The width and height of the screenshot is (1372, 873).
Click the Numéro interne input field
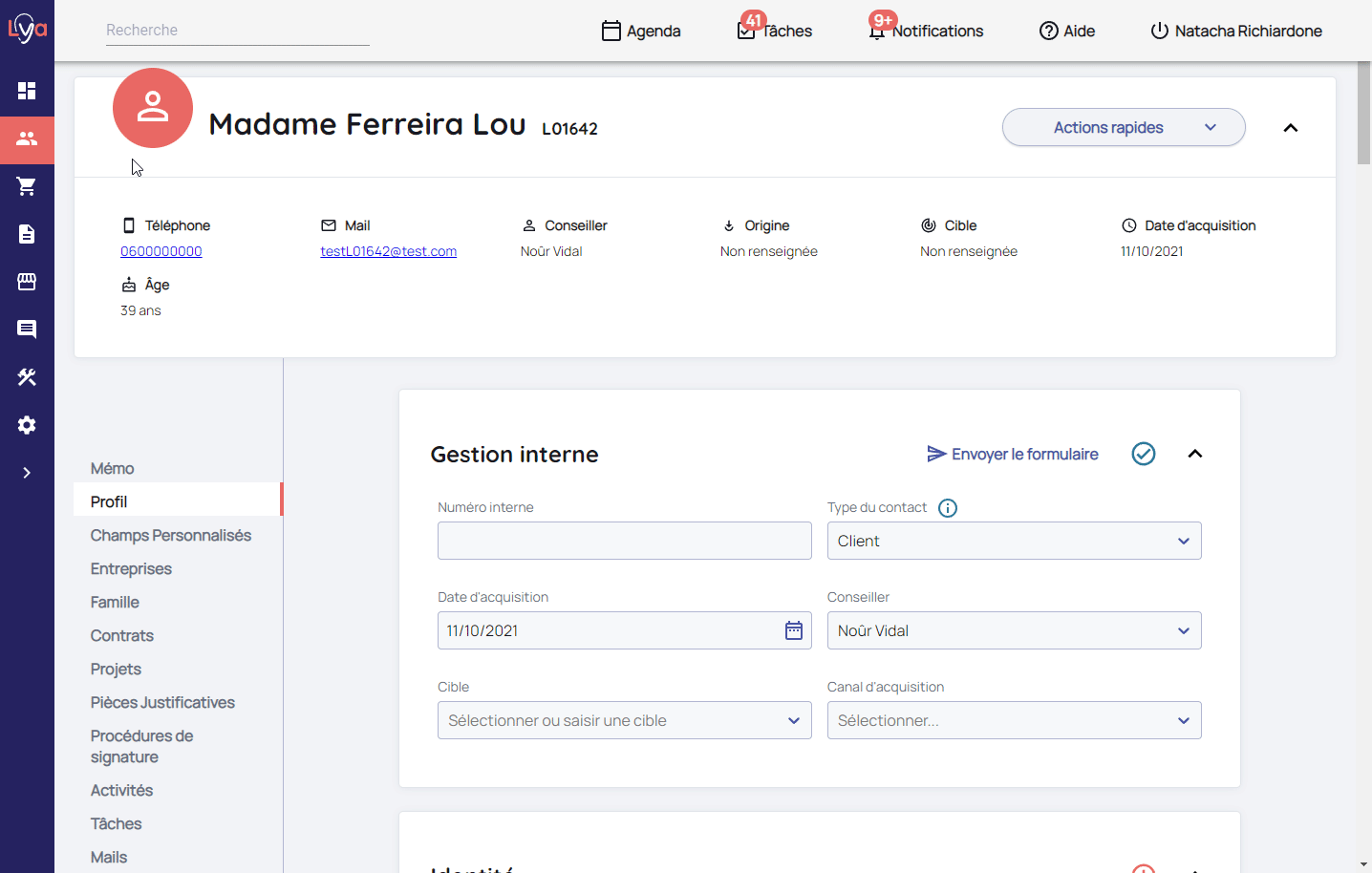coord(624,541)
